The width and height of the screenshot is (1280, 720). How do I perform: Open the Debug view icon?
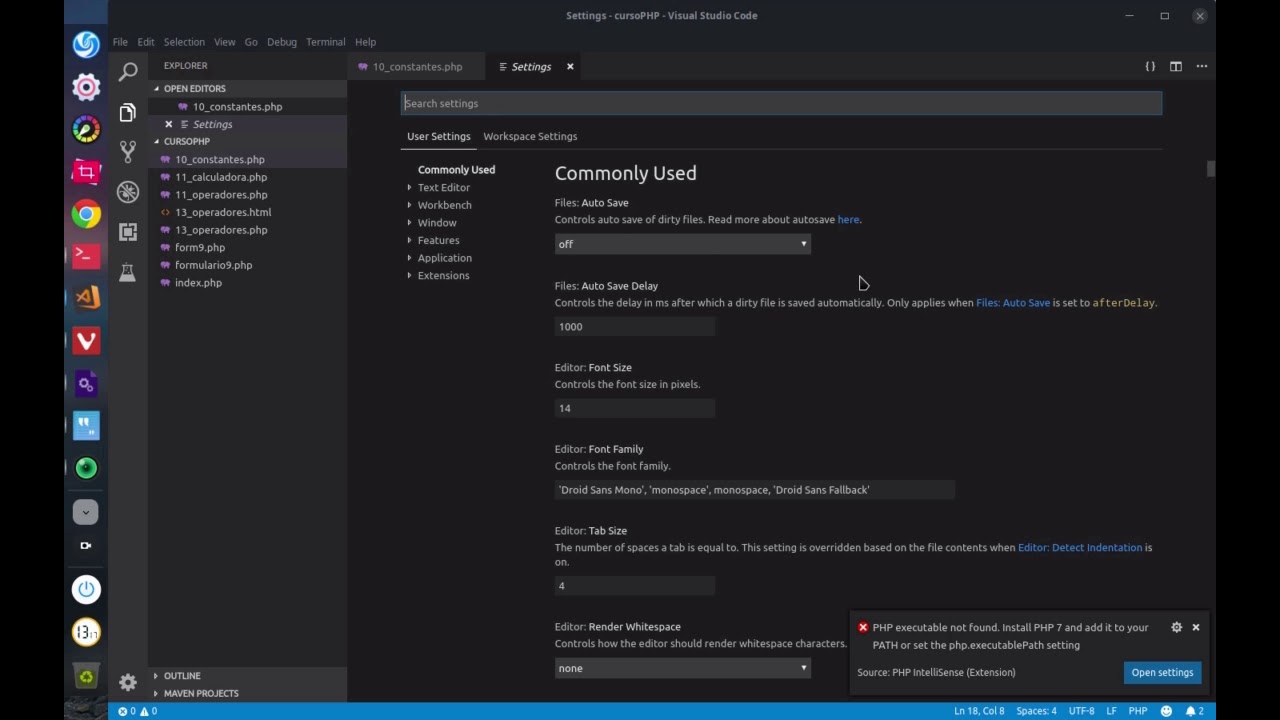click(128, 192)
